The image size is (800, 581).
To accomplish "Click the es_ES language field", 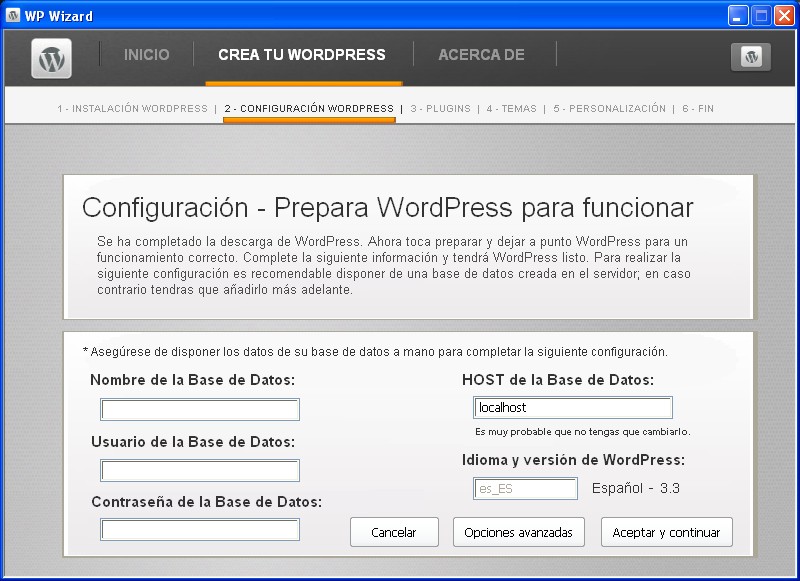I will pos(526,489).
